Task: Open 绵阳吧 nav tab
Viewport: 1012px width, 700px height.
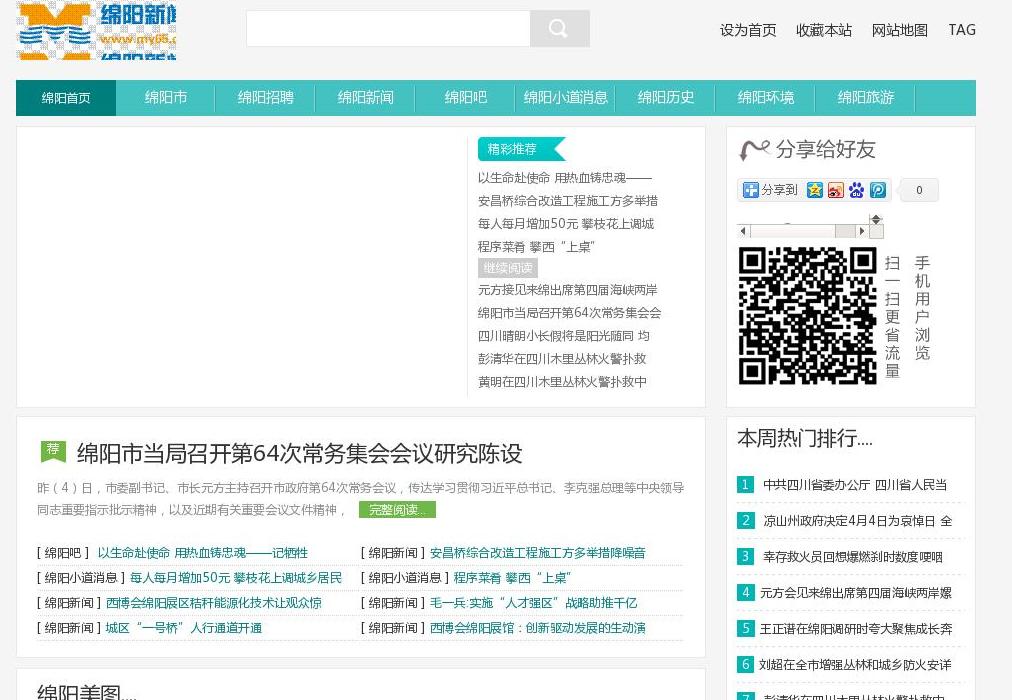Action: (465, 98)
